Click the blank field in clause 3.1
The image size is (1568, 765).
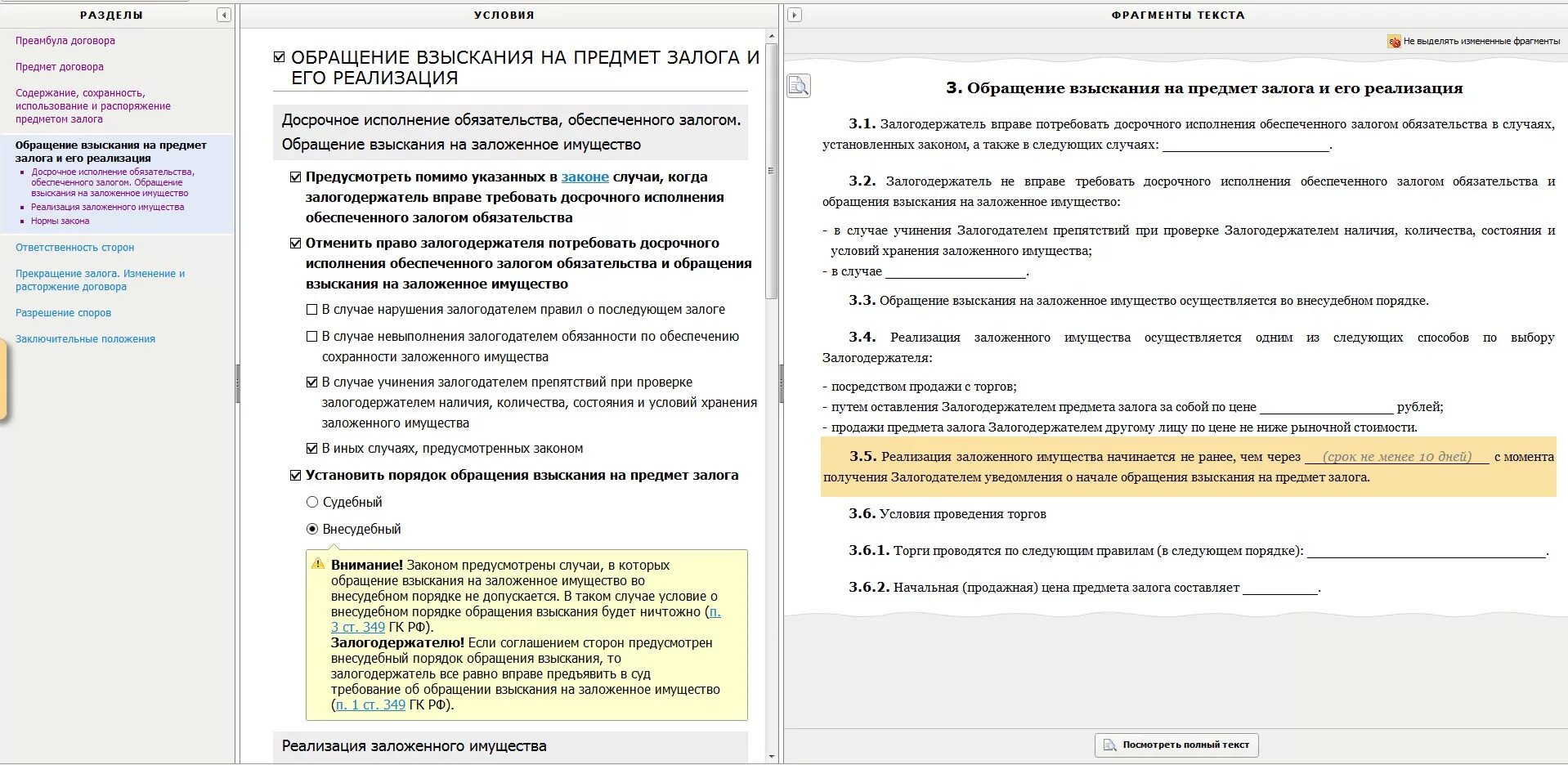point(1246,145)
